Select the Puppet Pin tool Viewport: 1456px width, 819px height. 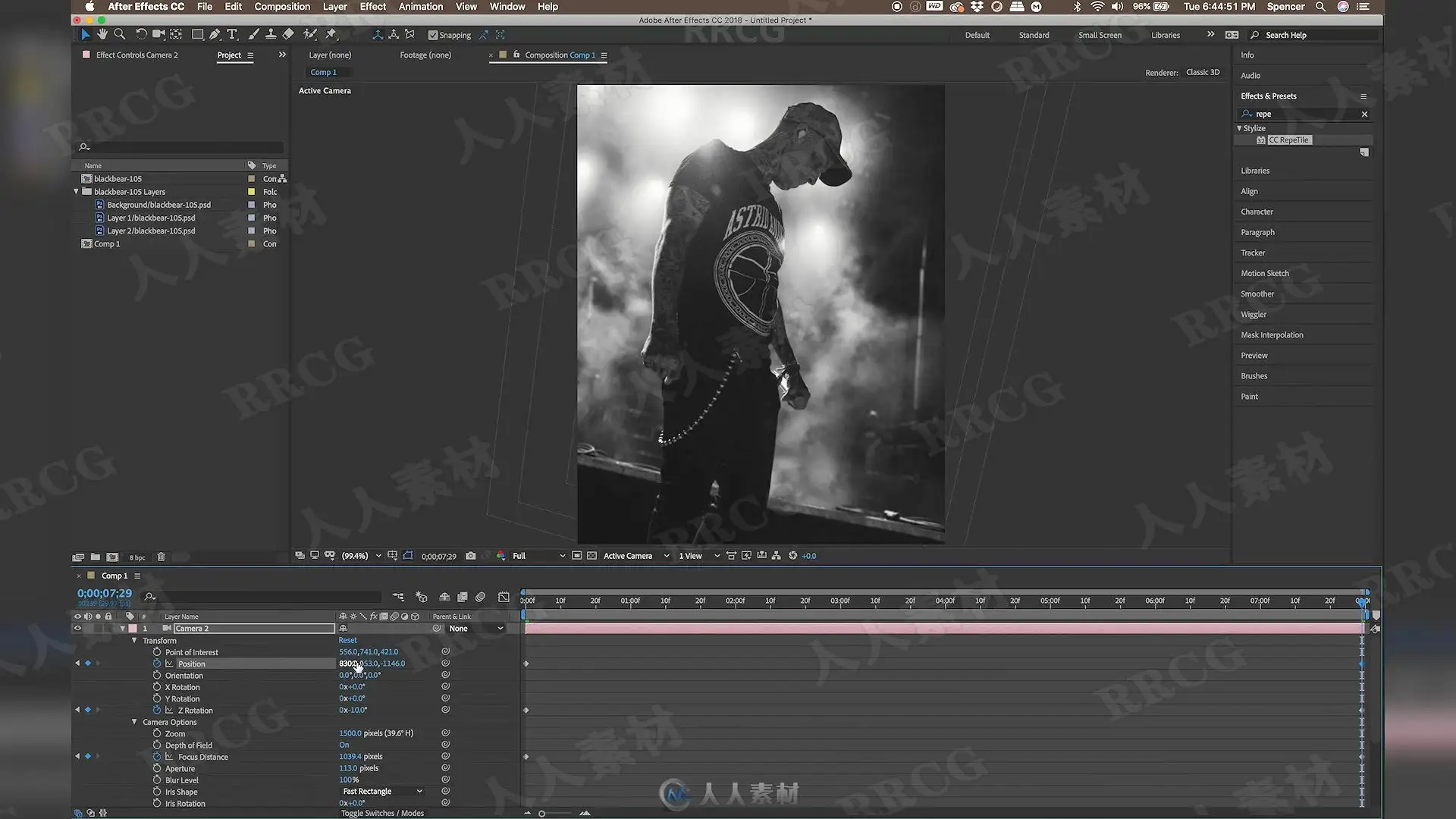[x=331, y=34]
